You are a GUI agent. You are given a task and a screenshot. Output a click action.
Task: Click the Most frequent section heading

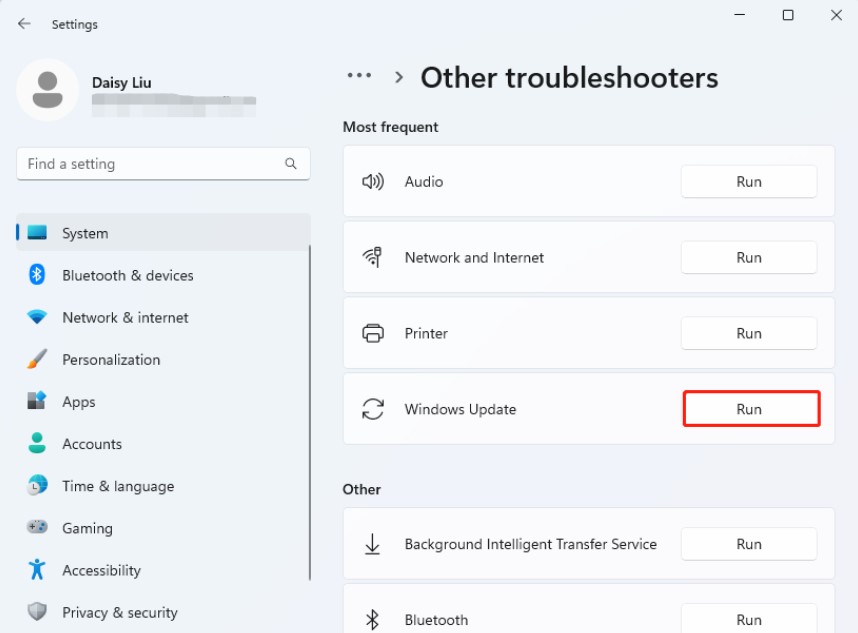(x=390, y=127)
